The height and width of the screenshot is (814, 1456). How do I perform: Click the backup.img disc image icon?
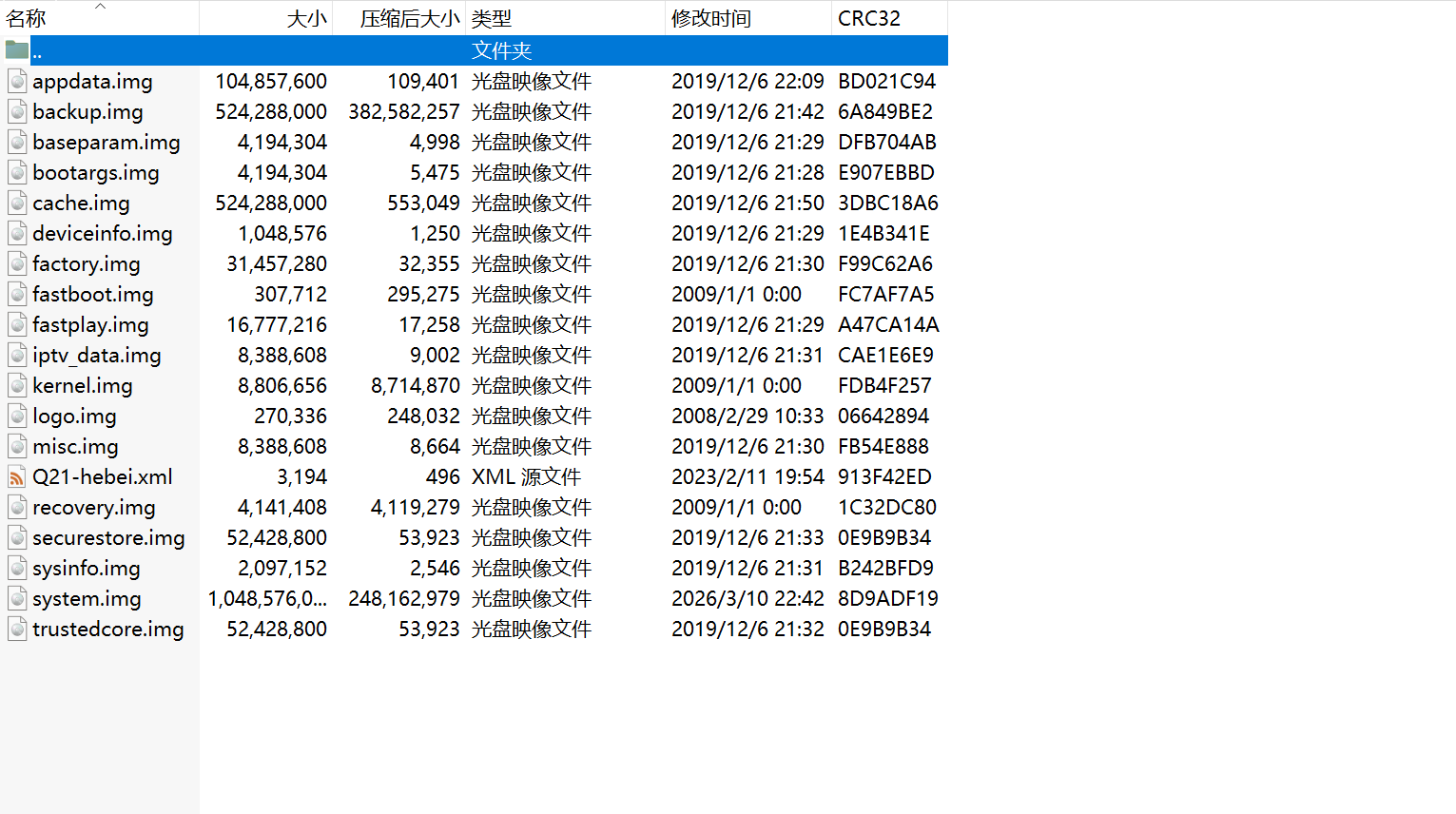[17, 111]
